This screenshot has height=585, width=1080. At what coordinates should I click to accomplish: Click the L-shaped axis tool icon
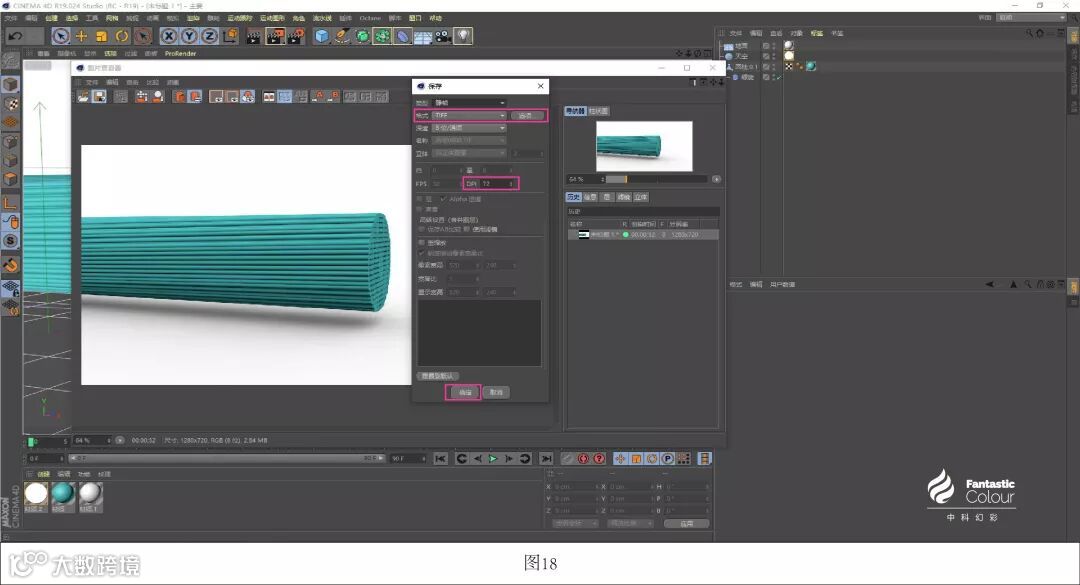(10, 203)
